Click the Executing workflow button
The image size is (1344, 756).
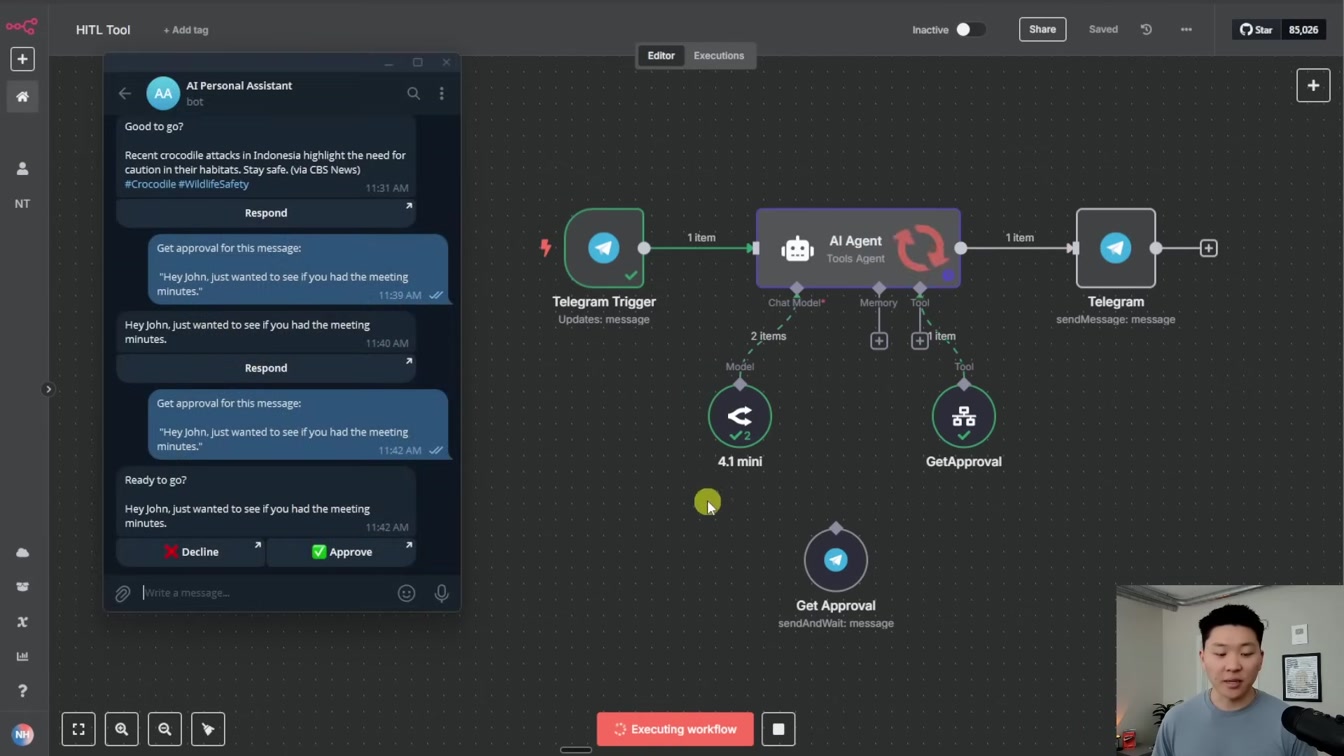[675, 729]
